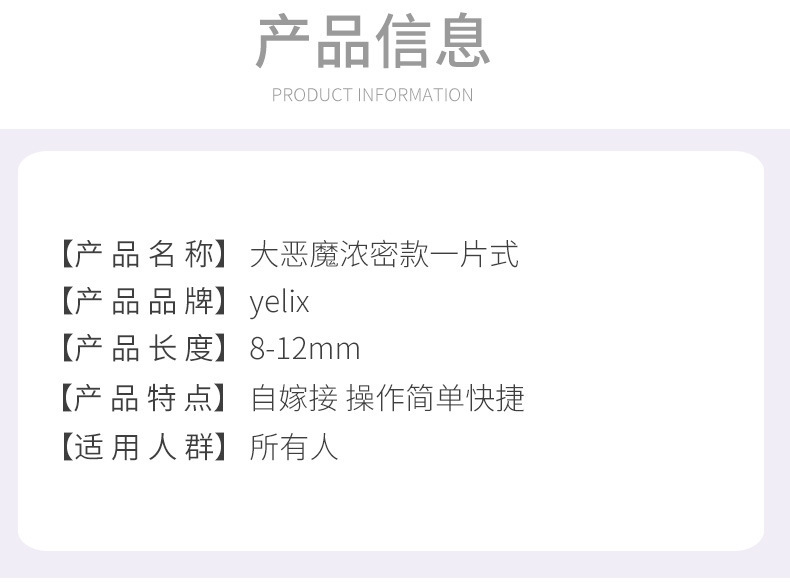The image size is (790, 586).
Task: Select the 【适用人群】 label
Action: tap(140, 446)
